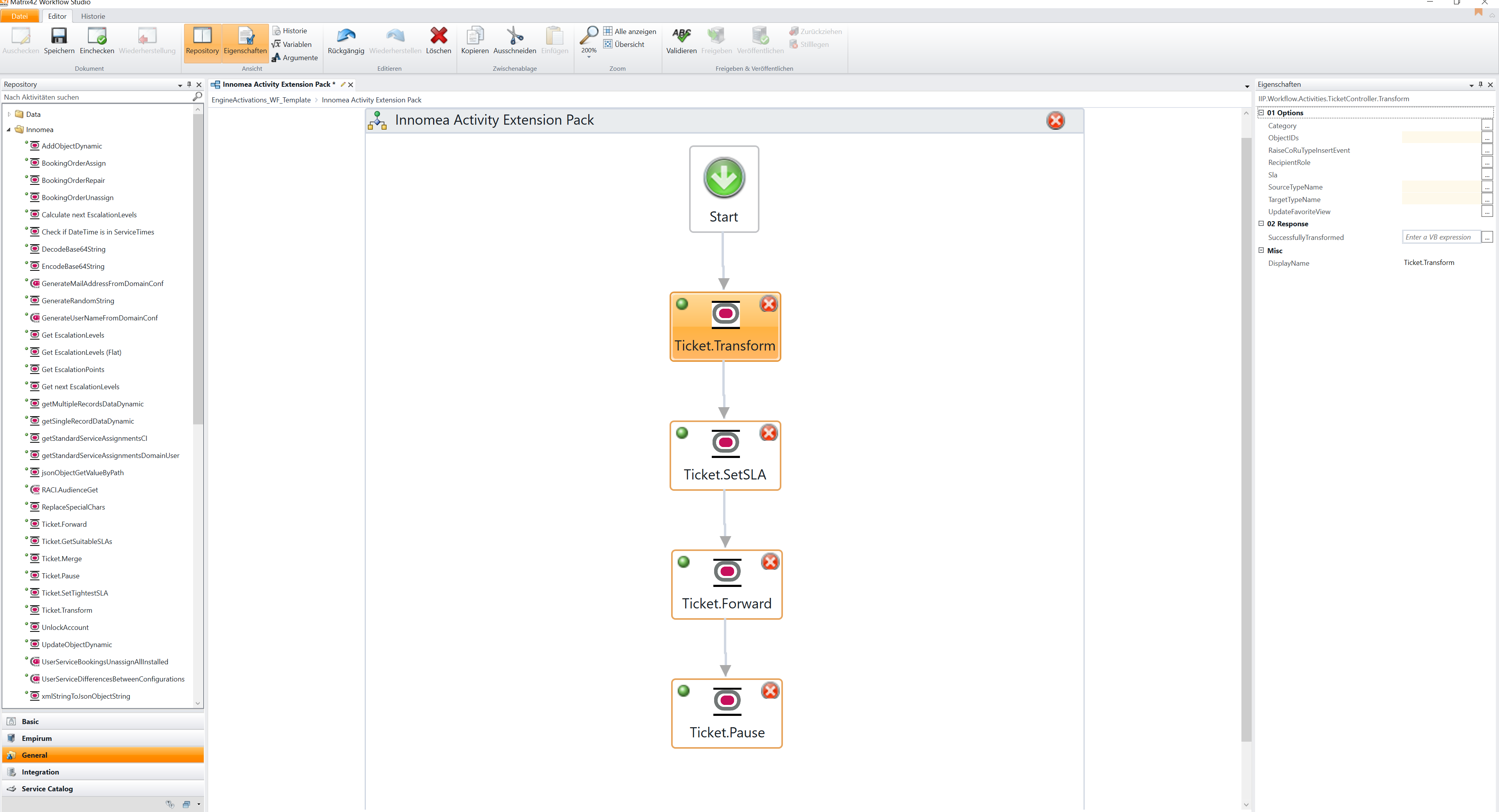Viewport: 1499px width, 812px height.
Task: Click the Validieren ABC icon
Action: point(681,37)
